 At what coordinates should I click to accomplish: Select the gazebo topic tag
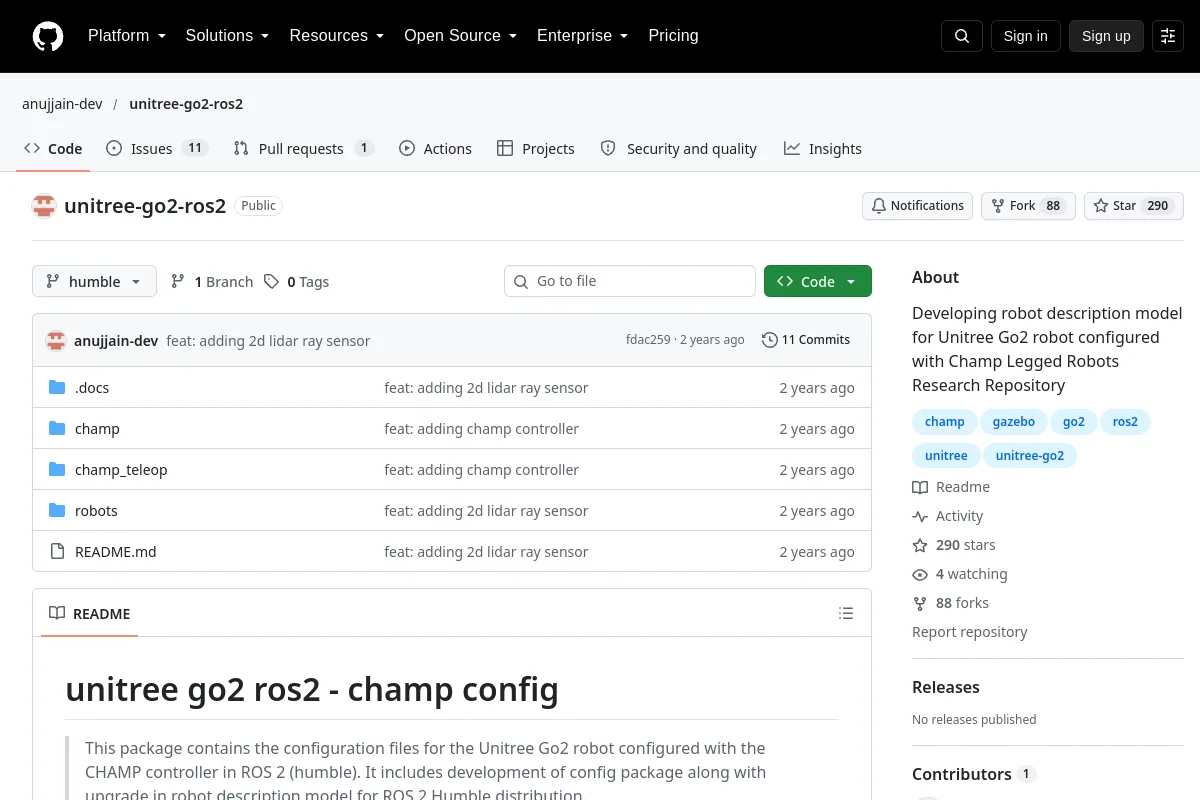point(1014,422)
